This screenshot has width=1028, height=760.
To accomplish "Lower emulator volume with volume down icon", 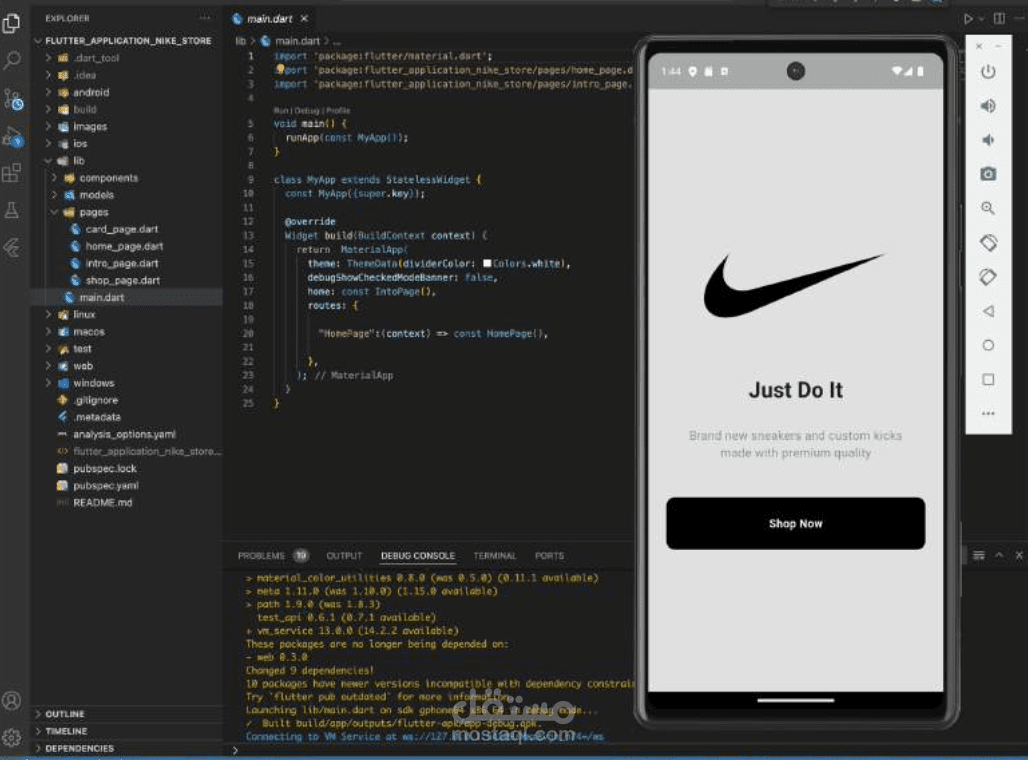I will 988,140.
